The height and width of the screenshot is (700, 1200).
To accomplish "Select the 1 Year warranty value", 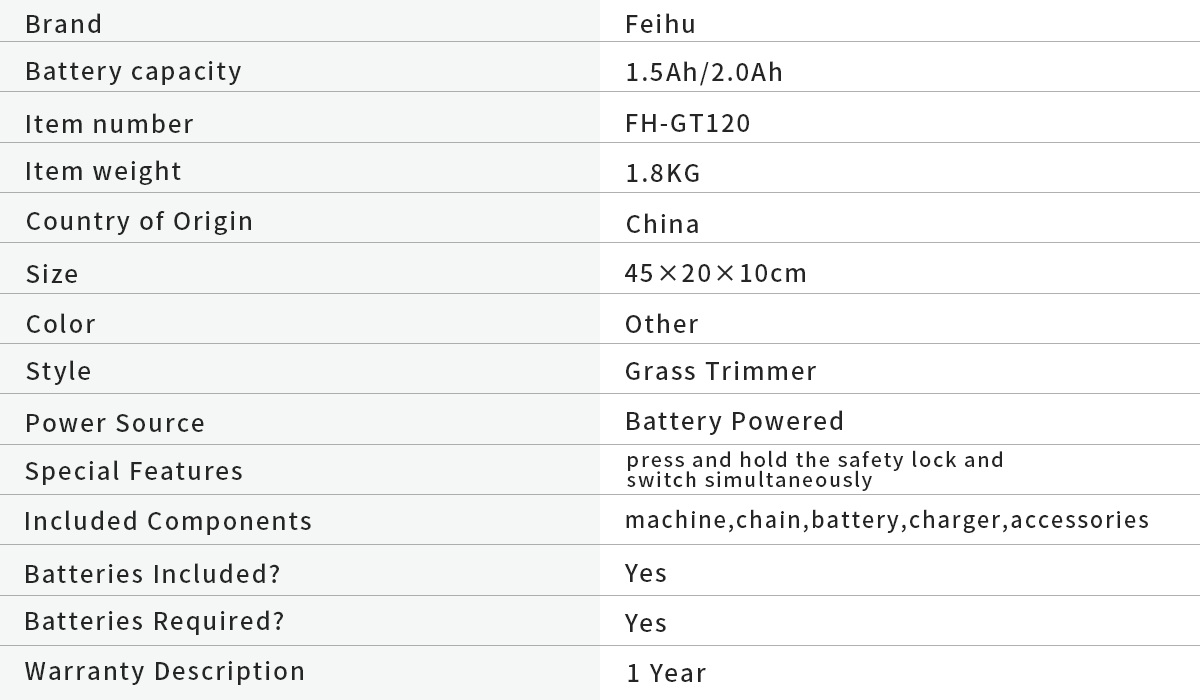I will click(x=666, y=673).
